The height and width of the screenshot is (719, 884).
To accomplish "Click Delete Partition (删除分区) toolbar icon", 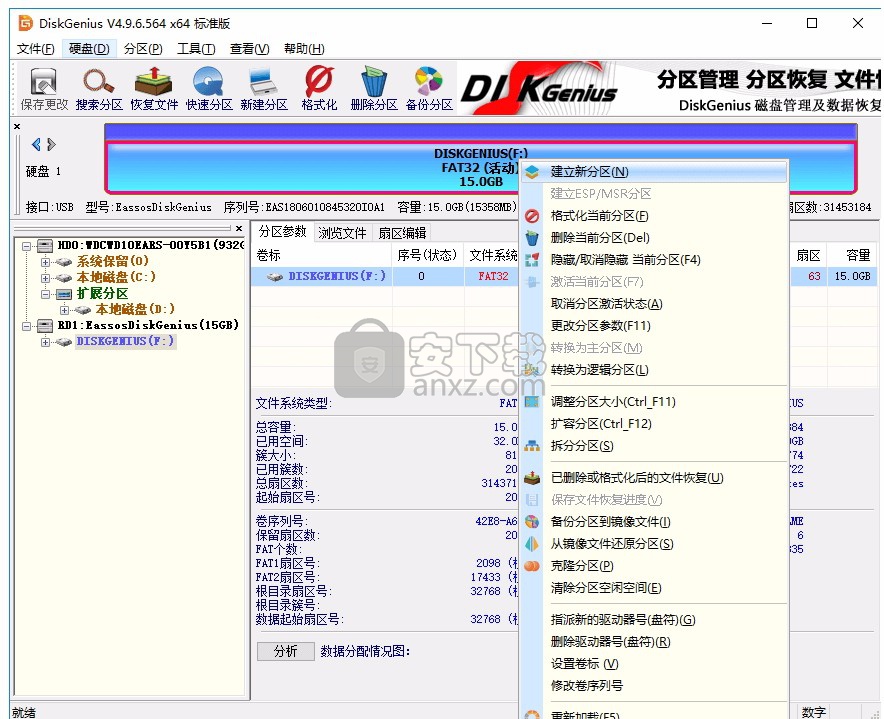I will coord(374,89).
